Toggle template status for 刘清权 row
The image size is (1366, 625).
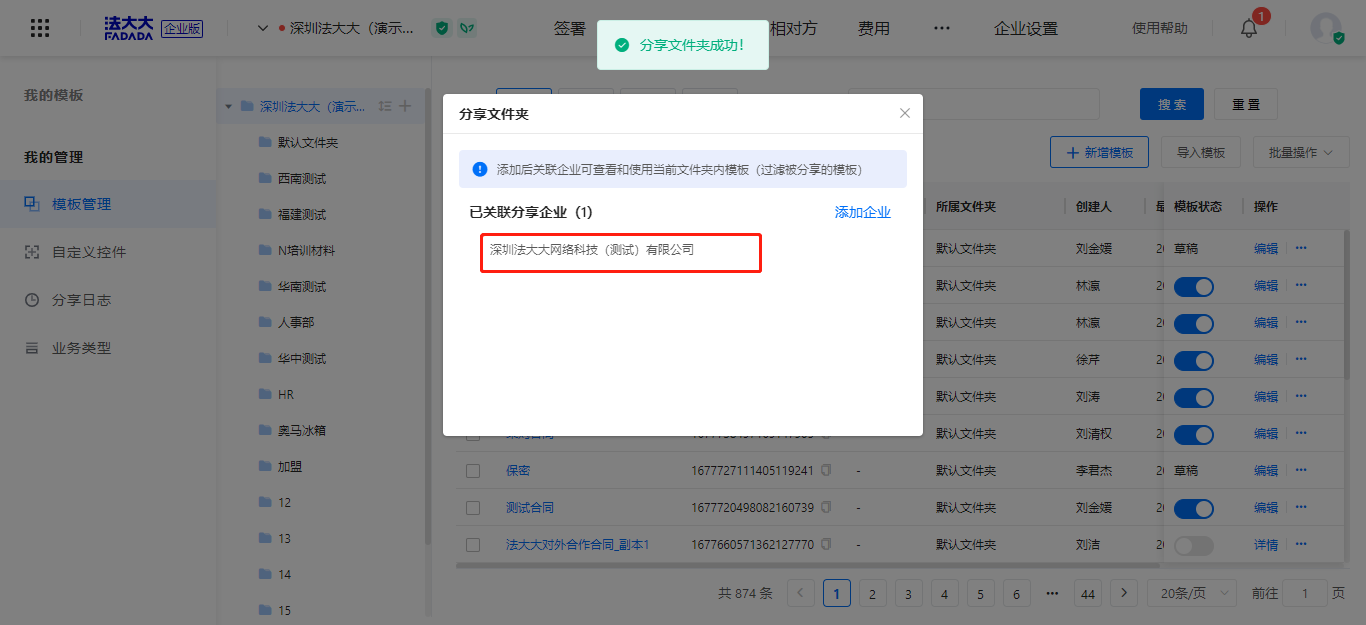[1193, 434]
